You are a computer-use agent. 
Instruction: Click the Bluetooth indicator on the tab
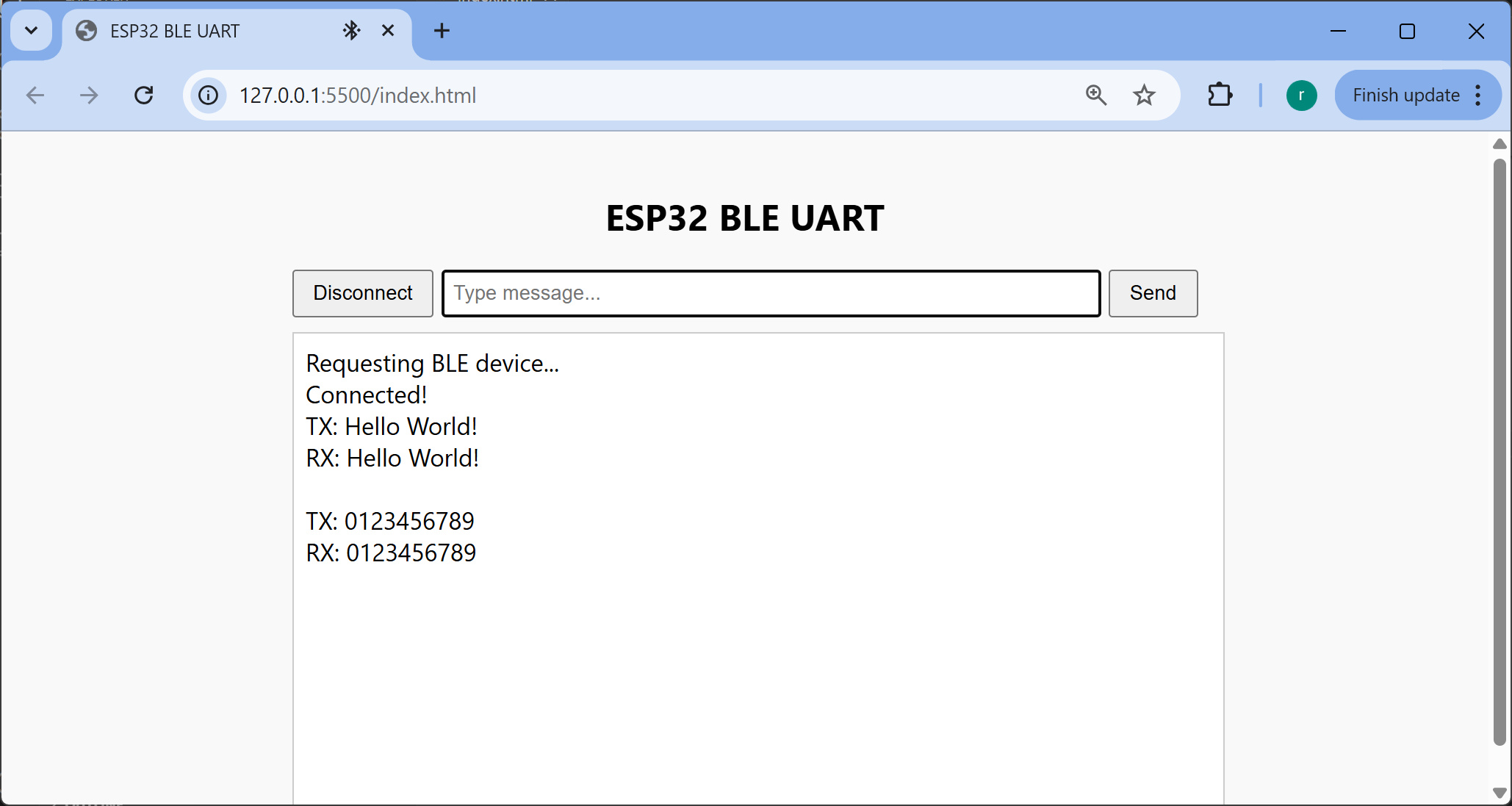click(x=352, y=31)
